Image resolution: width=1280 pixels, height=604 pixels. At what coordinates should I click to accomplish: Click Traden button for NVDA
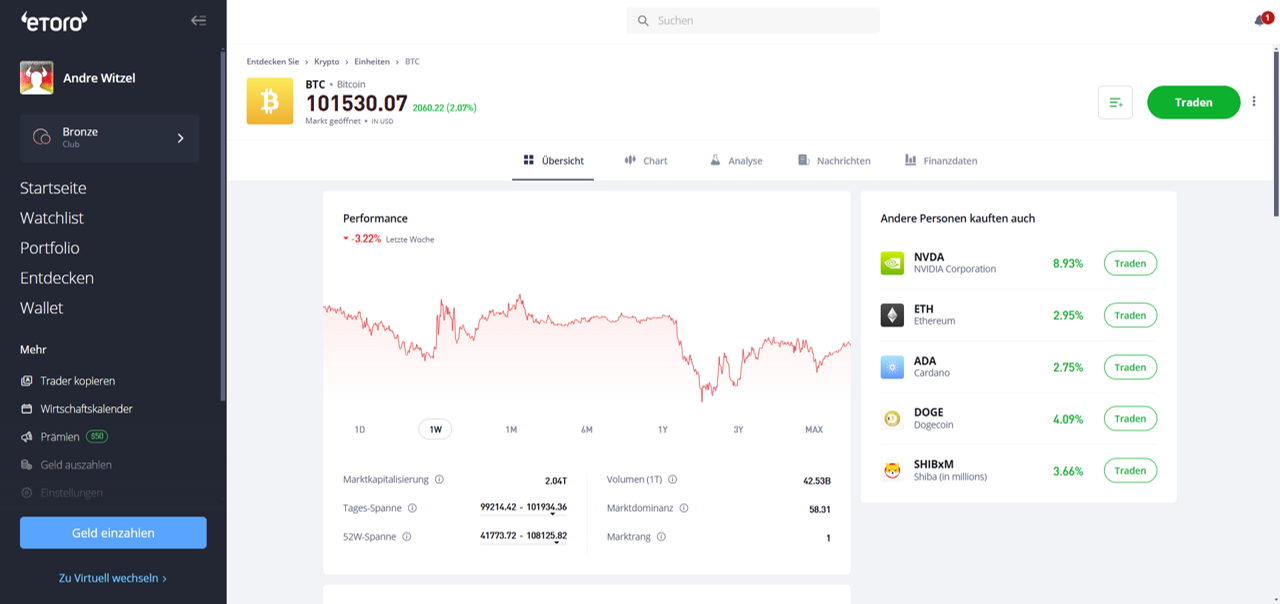(1130, 263)
